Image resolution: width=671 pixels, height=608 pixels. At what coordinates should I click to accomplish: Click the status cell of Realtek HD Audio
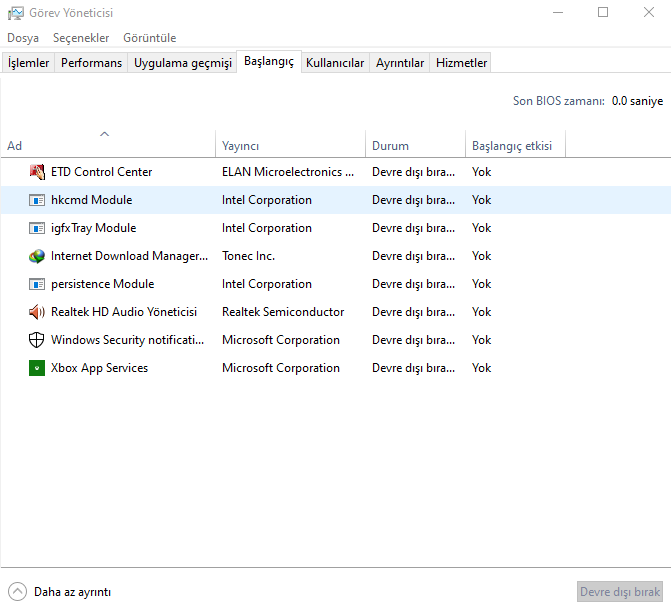coord(413,312)
